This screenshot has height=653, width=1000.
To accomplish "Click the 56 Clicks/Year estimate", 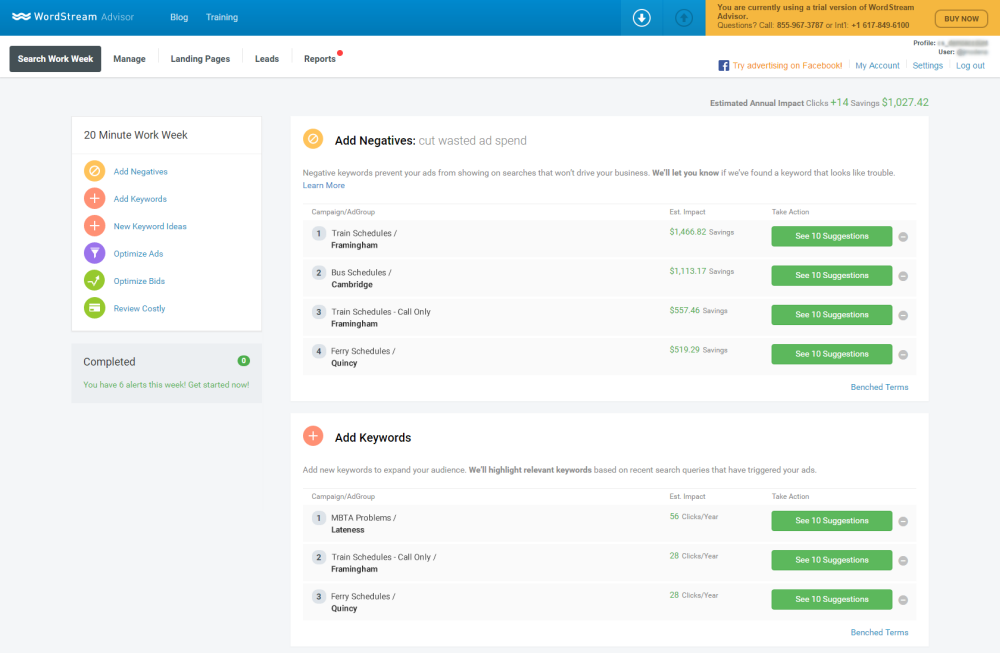I will (x=694, y=517).
